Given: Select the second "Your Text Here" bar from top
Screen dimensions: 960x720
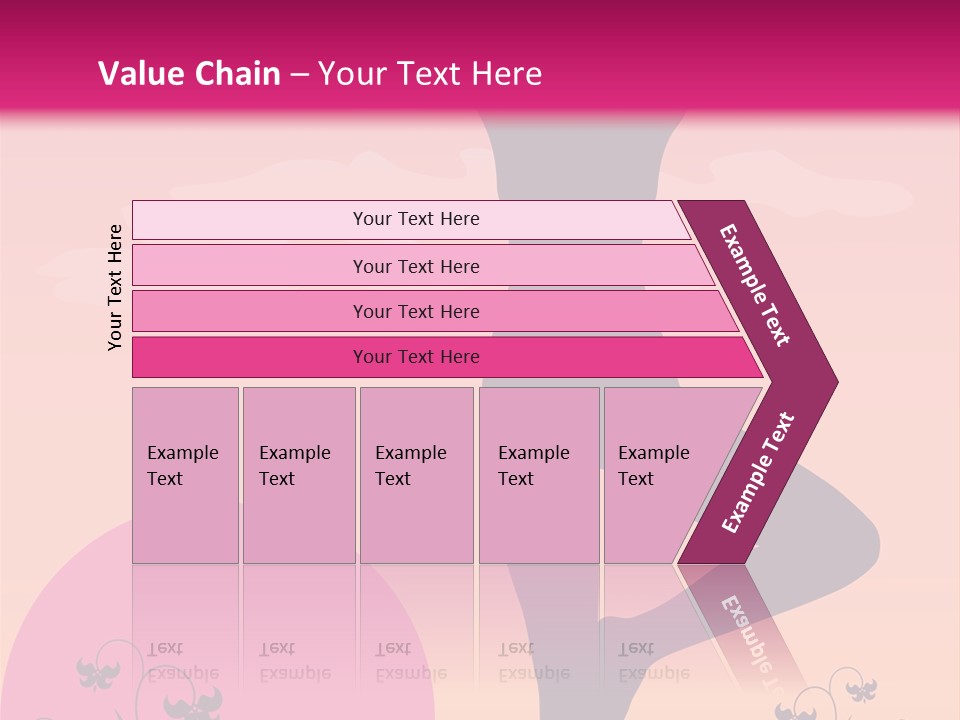Looking at the screenshot, I should click(416, 266).
